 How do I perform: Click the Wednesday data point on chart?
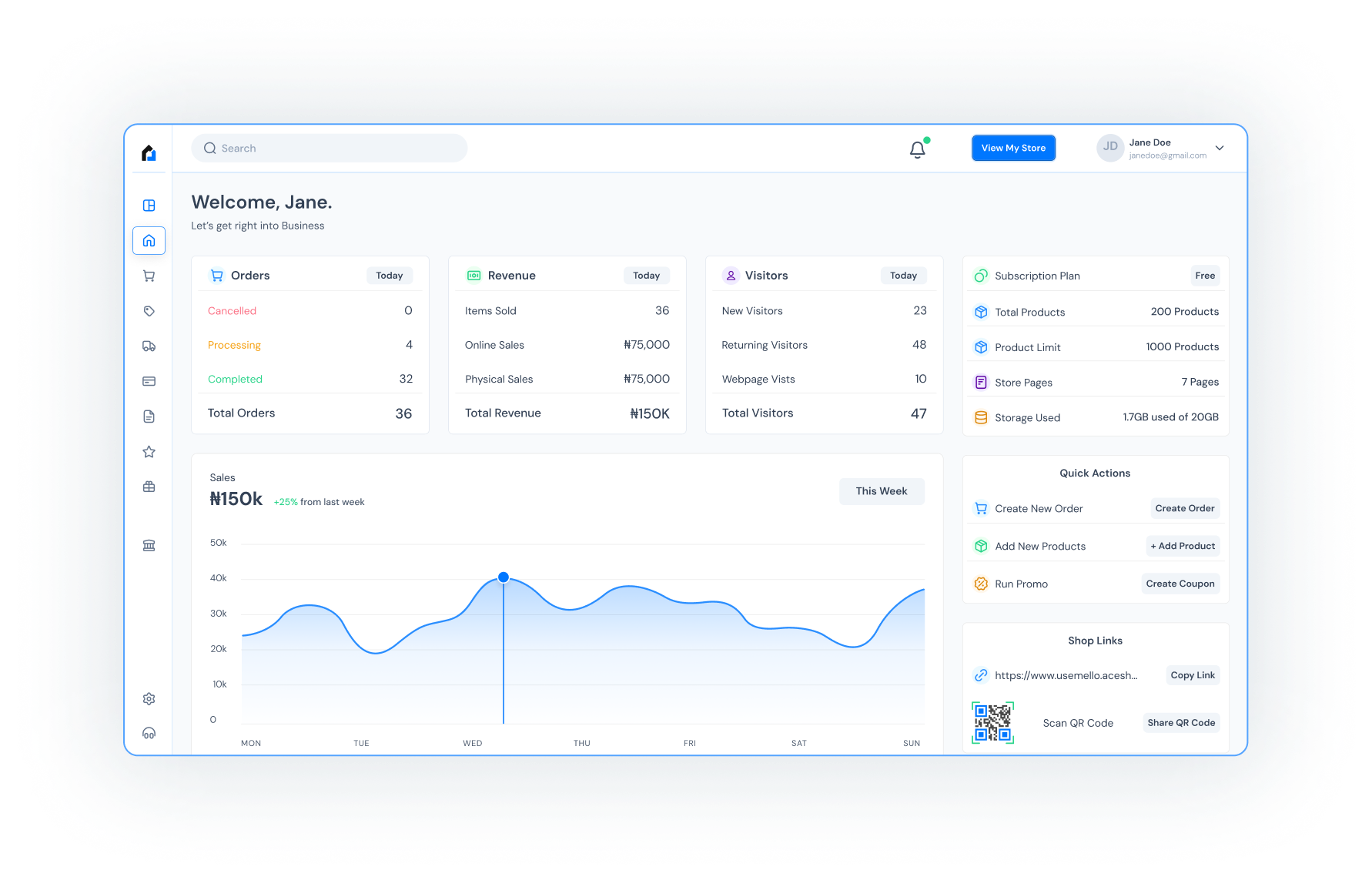coord(504,577)
